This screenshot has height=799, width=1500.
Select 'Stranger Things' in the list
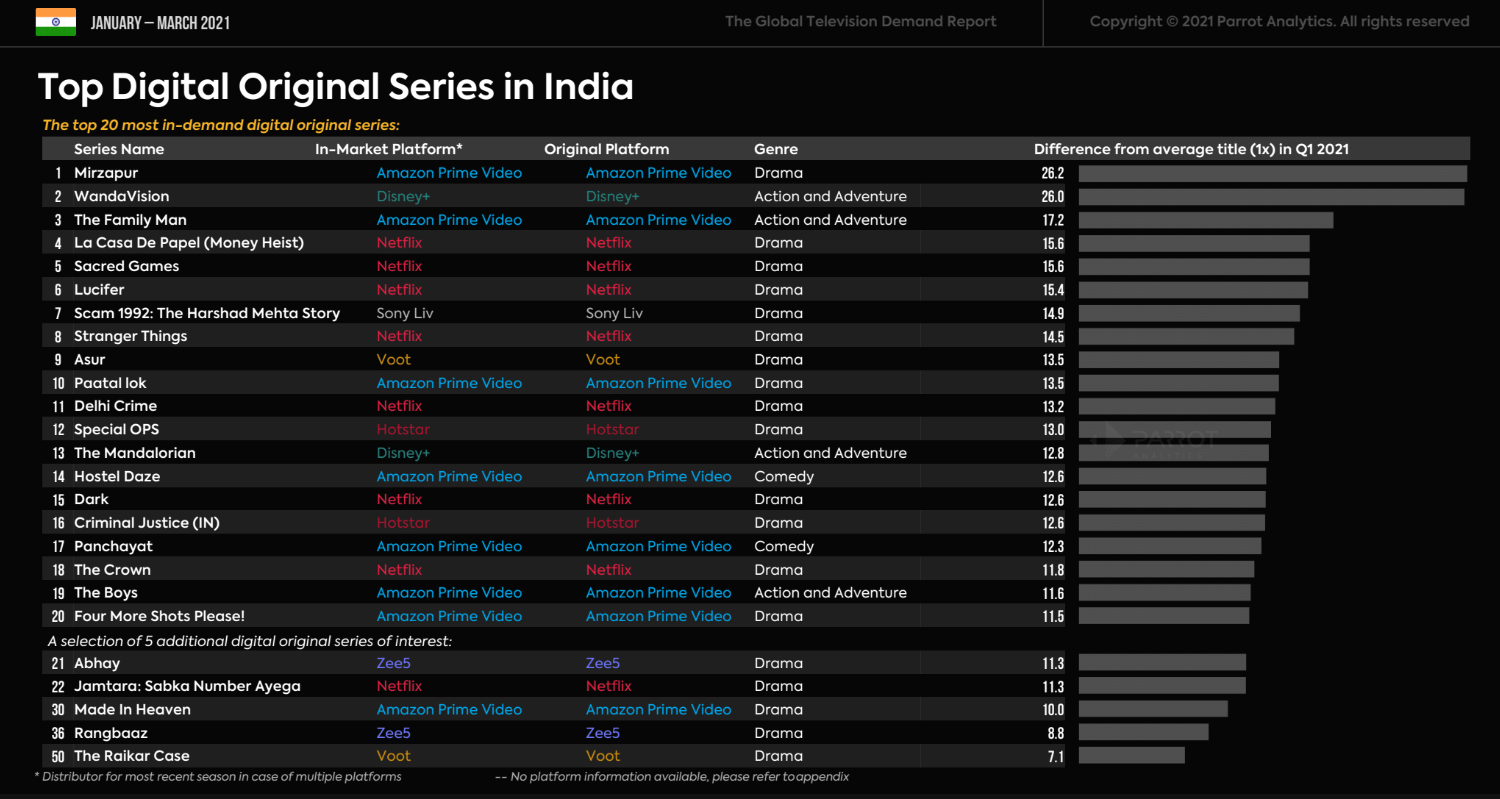(x=130, y=336)
